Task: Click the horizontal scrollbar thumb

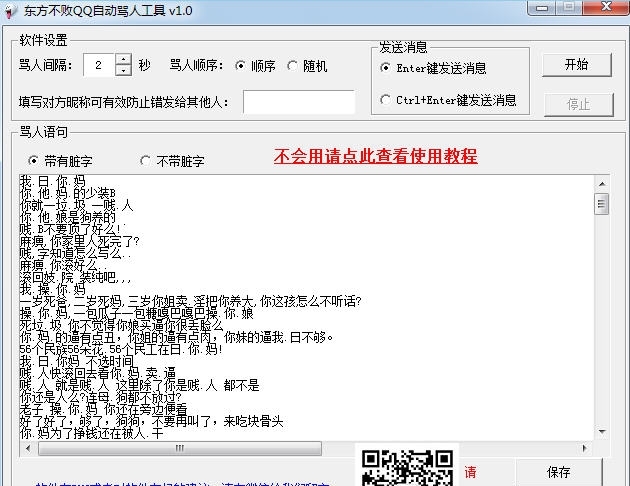Action: pyautogui.click(x=180, y=448)
